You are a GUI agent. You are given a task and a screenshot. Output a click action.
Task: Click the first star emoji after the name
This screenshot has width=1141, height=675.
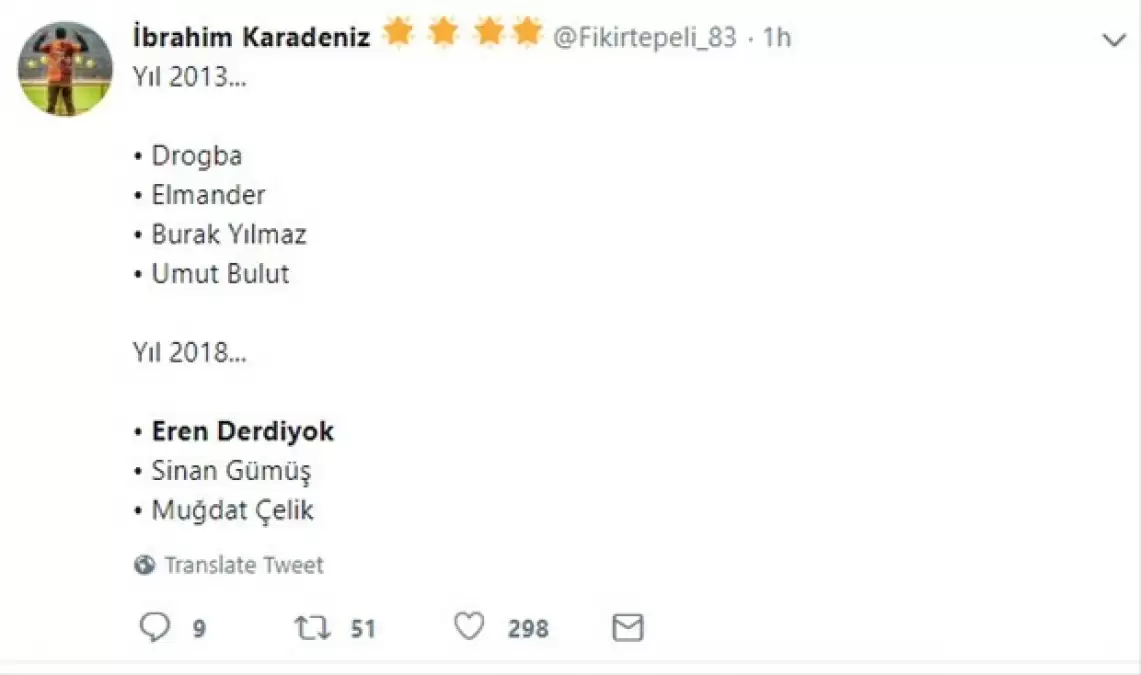[x=398, y=34]
